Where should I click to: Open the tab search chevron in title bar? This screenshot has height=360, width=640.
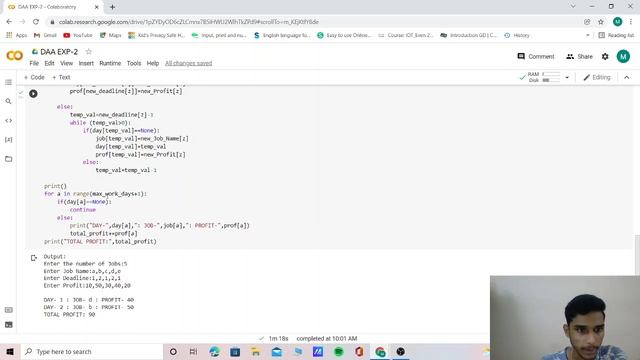tap(573, 7)
